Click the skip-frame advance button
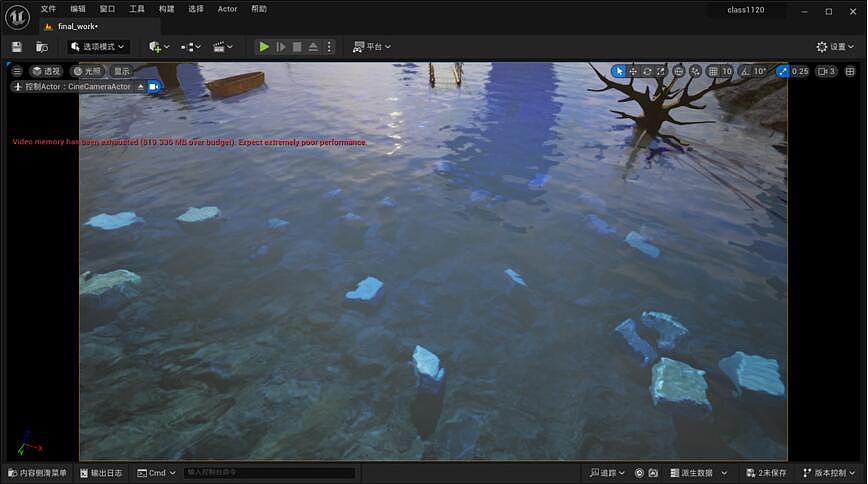This screenshot has width=868, height=484. 281,47
